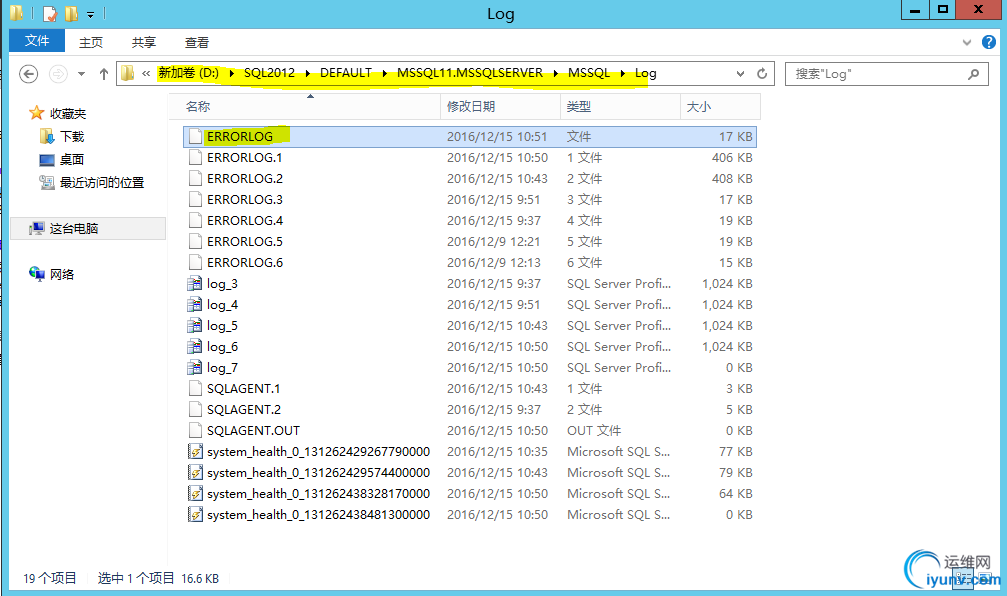Select the log_3 profiler trace icon
The width and height of the screenshot is (1007, 596).
point(195,283)
